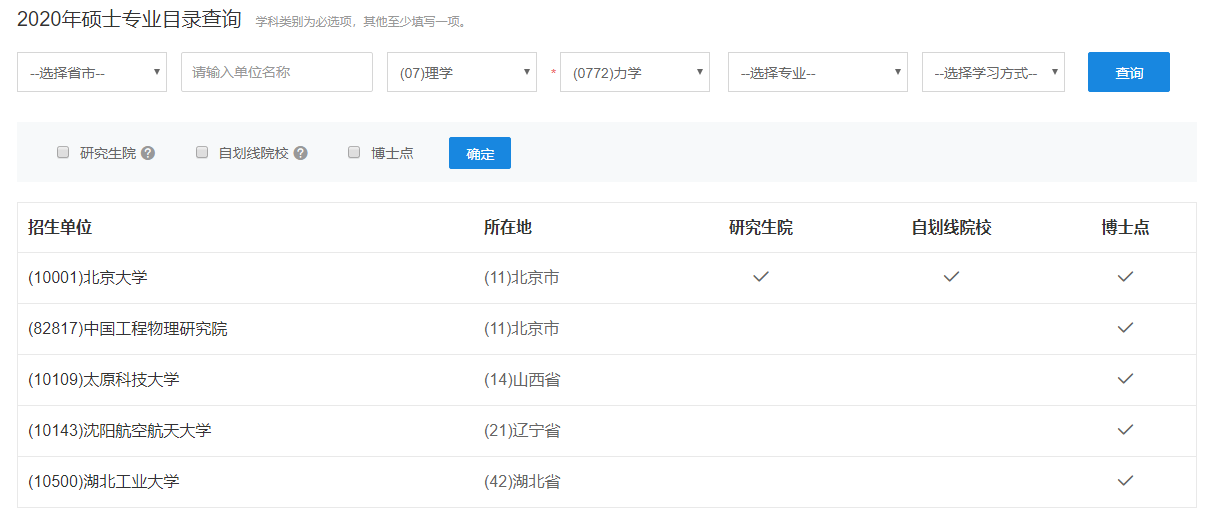Click (10143)沈阳航空航天大学 link
This screenshot has height=521, width=1218.
(120, 430)
